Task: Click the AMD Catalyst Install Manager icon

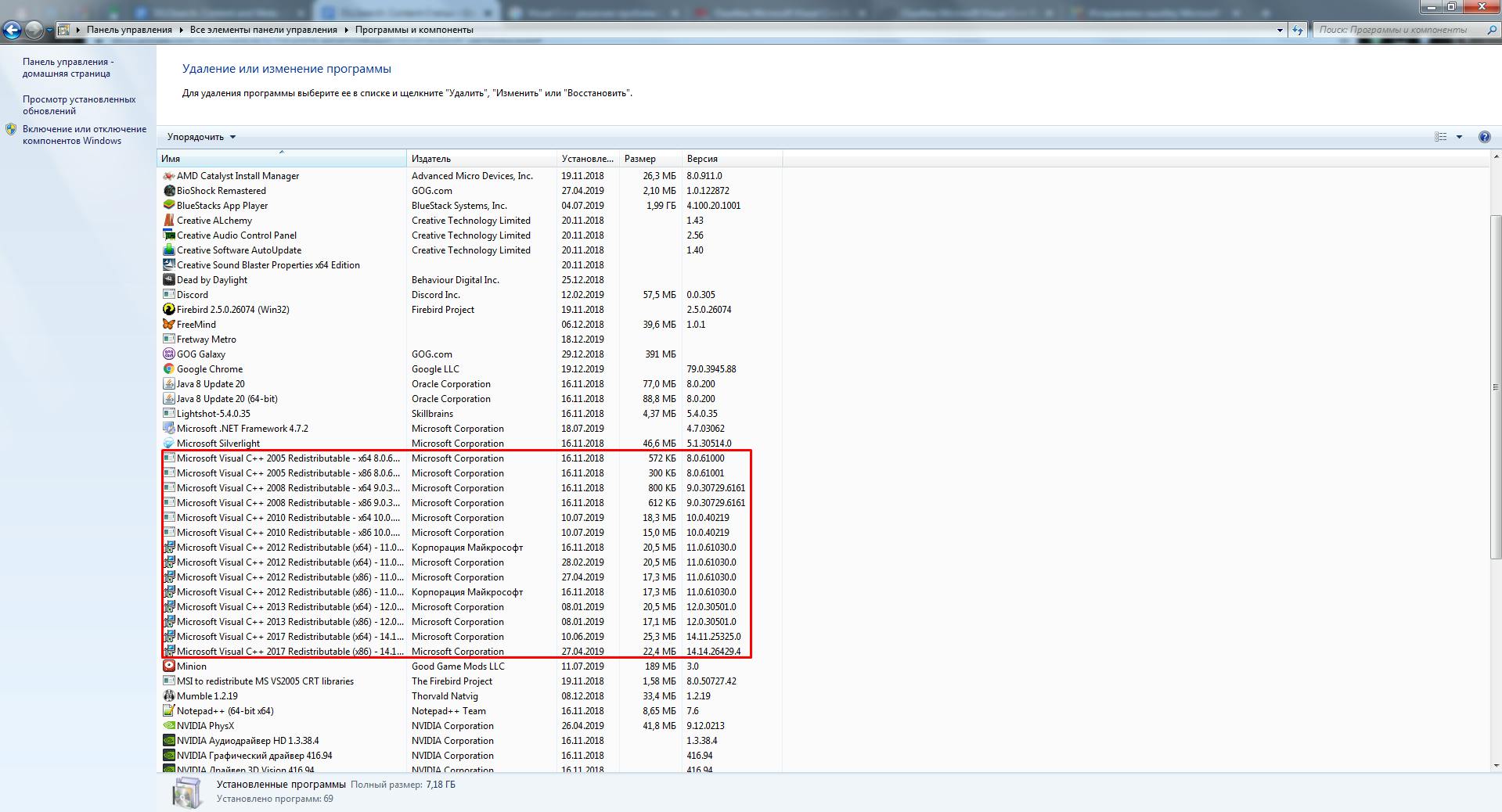Action: tap(169, 176)
